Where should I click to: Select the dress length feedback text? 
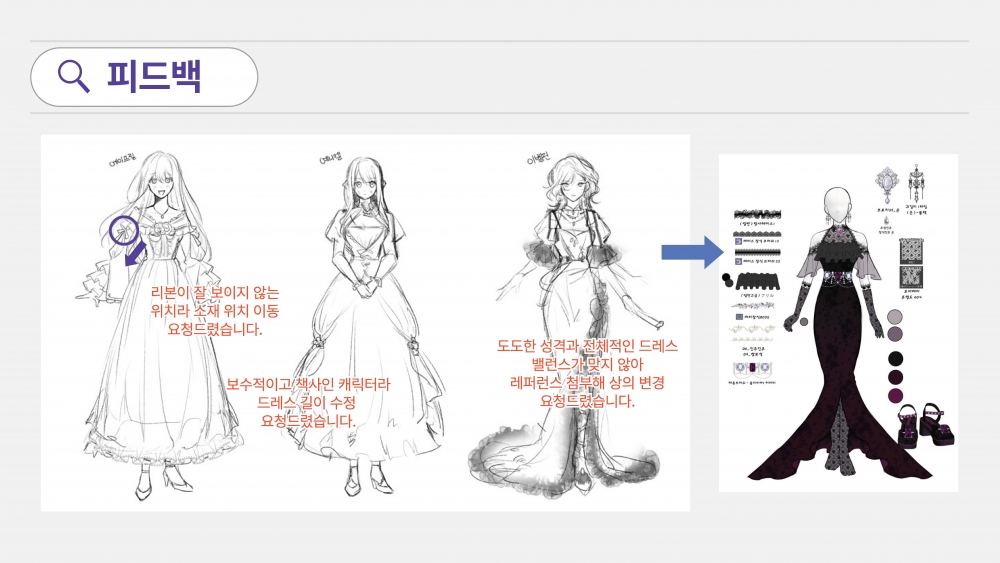click(x=308, y=402)
